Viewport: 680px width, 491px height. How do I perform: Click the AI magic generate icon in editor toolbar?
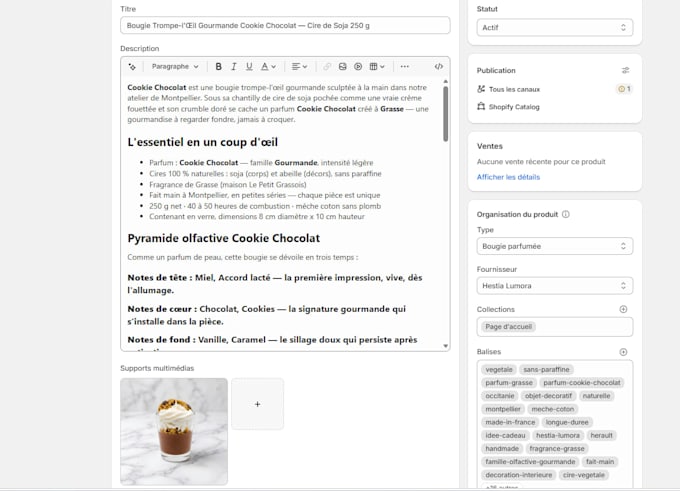point(132,67)
